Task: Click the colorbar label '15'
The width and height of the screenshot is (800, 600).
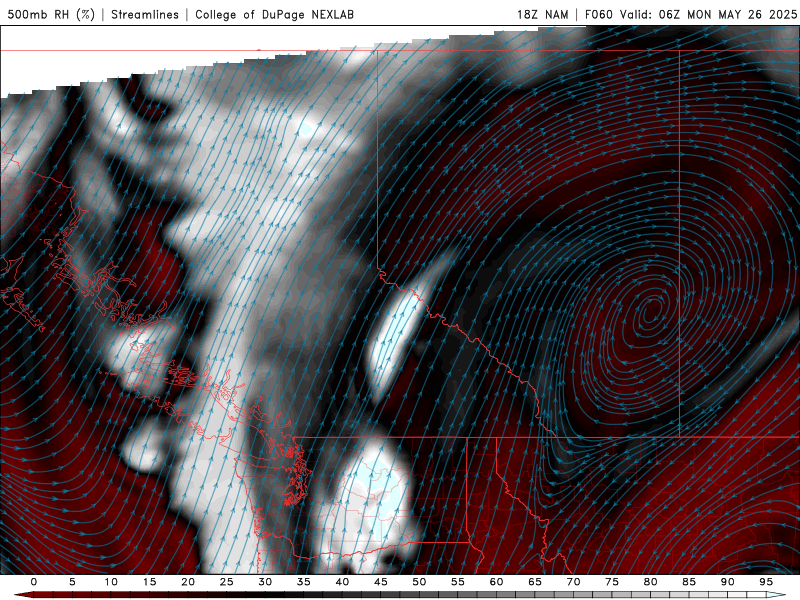Action: (x=149, y=582)
